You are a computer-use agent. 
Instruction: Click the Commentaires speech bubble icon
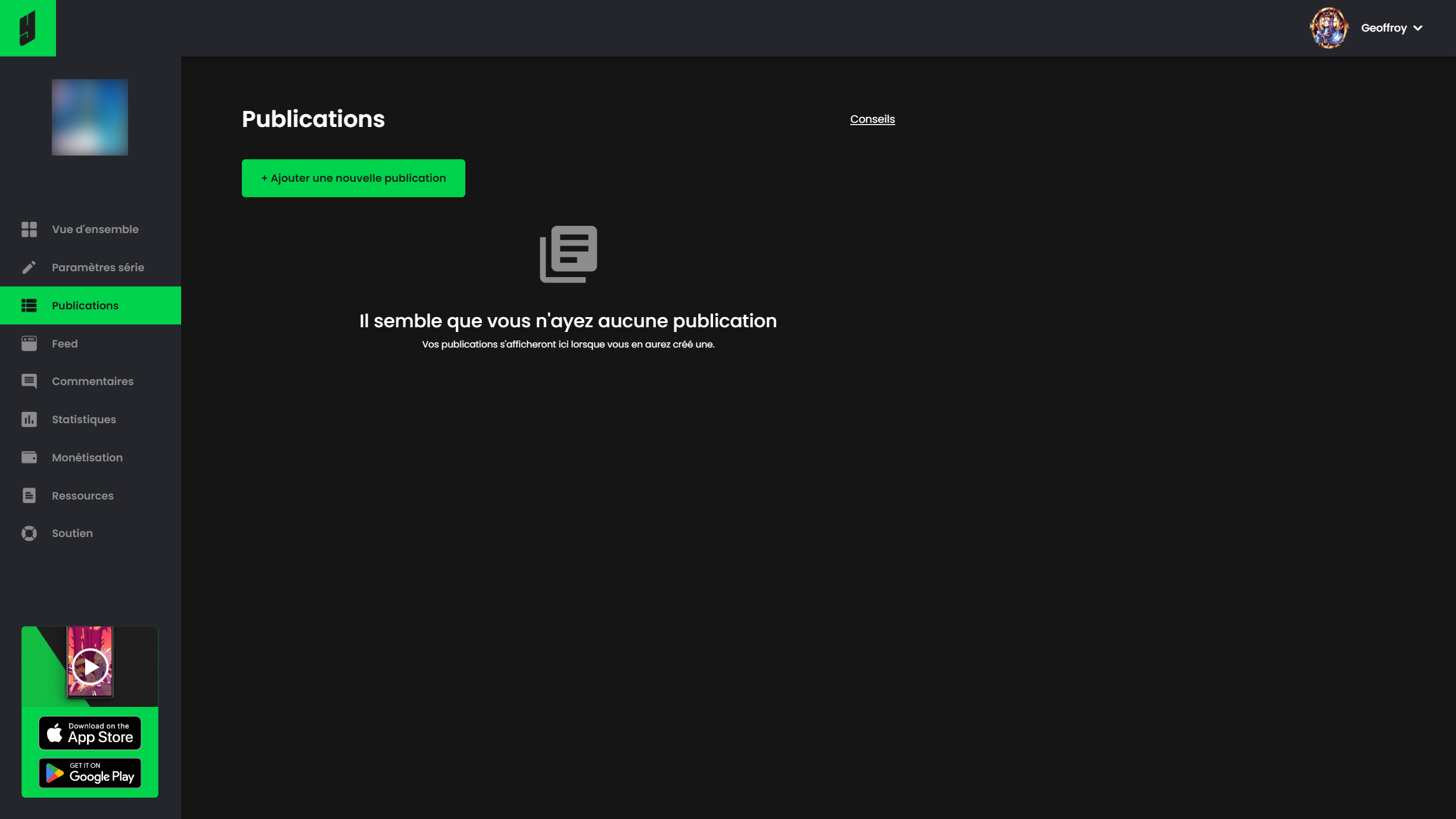click(29, 381)
